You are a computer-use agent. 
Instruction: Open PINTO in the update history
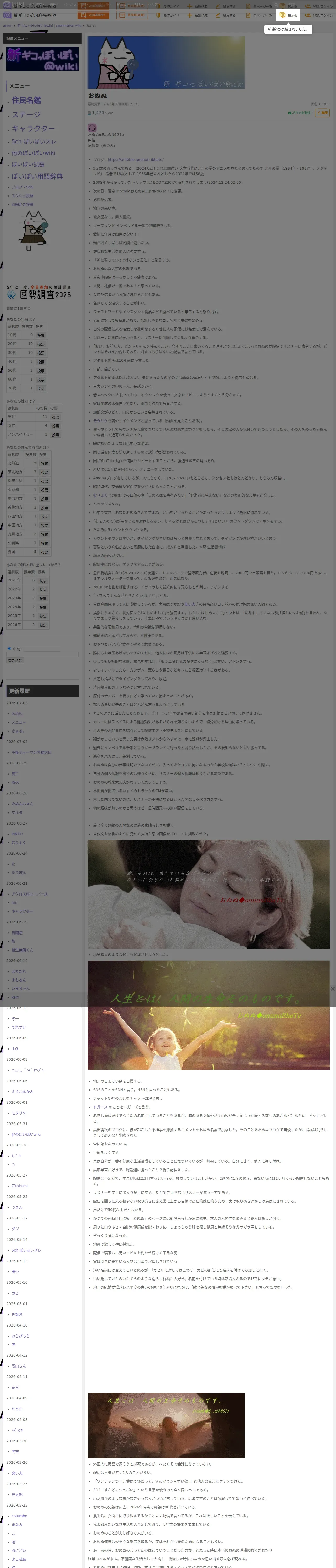tap(17, 834)
